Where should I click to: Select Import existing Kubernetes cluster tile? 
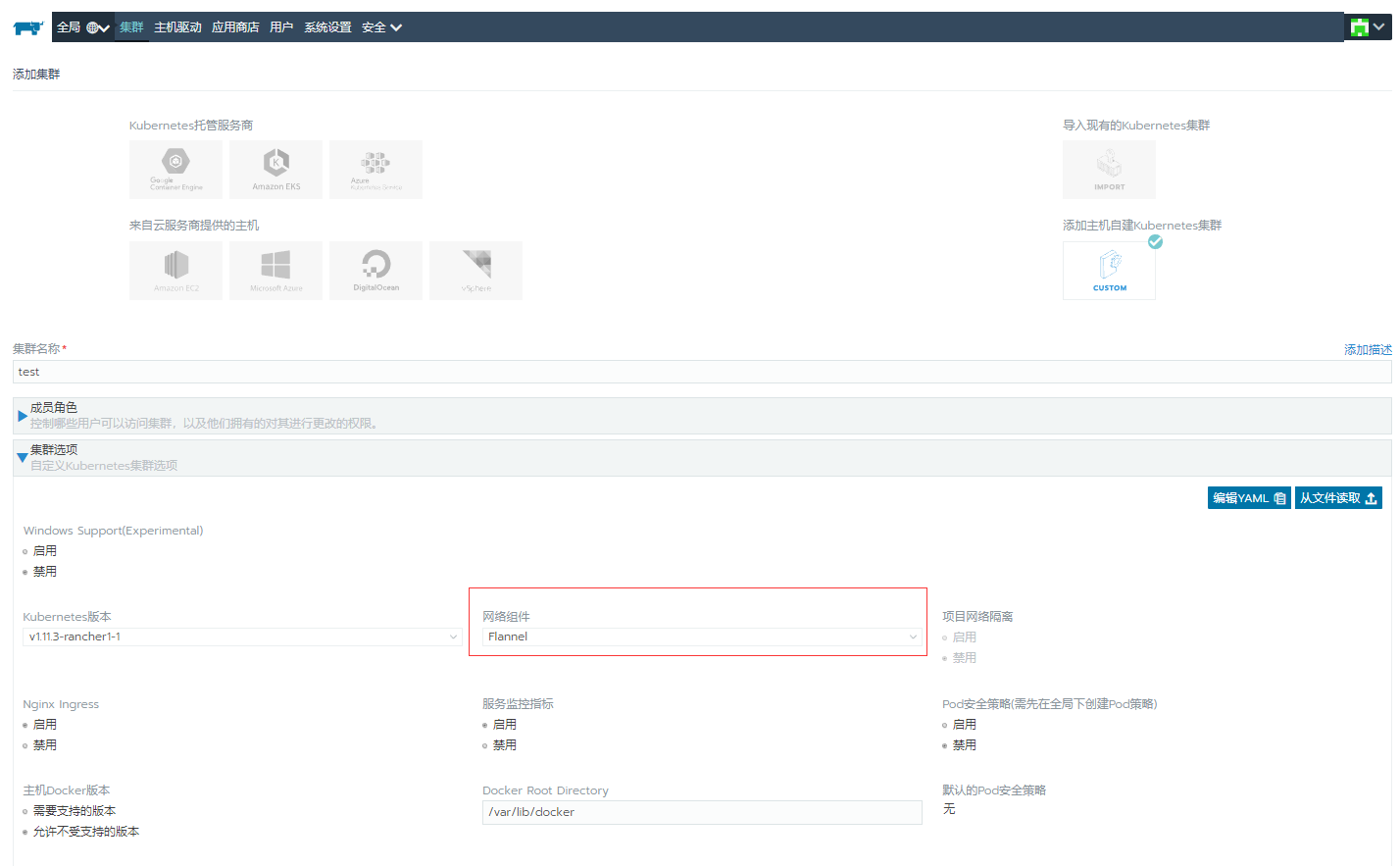[1110, 170]
